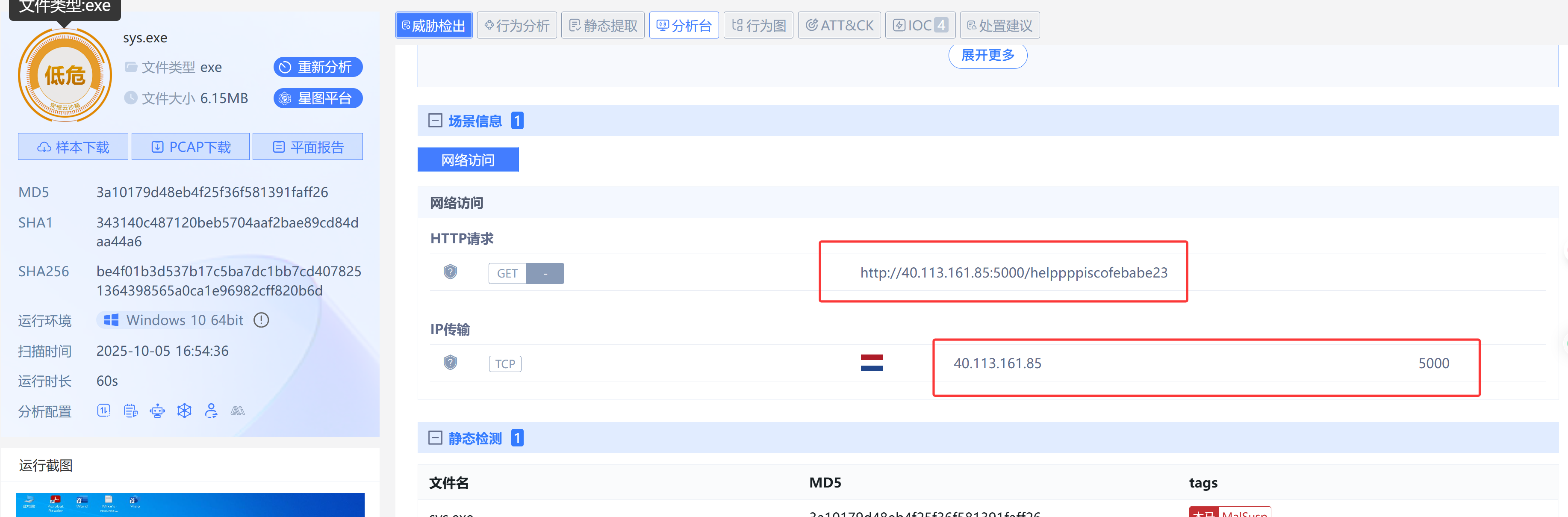
Task: Click the network cube icon in 分析配置
Action: point(184,411)
